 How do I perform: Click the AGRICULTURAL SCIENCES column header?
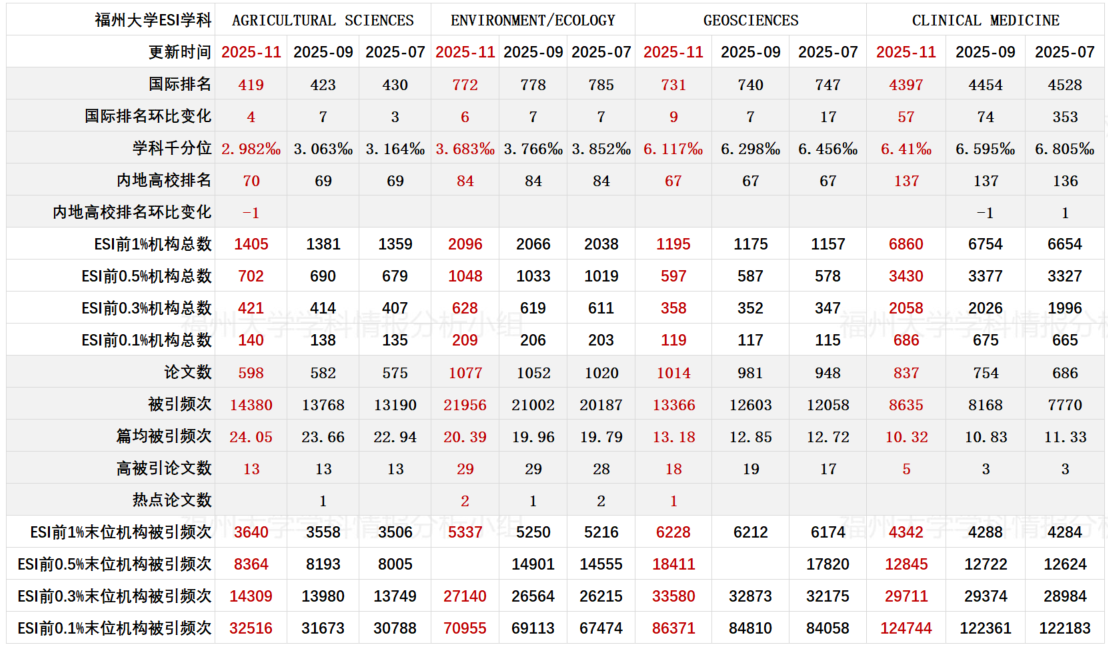coord(322,20)
